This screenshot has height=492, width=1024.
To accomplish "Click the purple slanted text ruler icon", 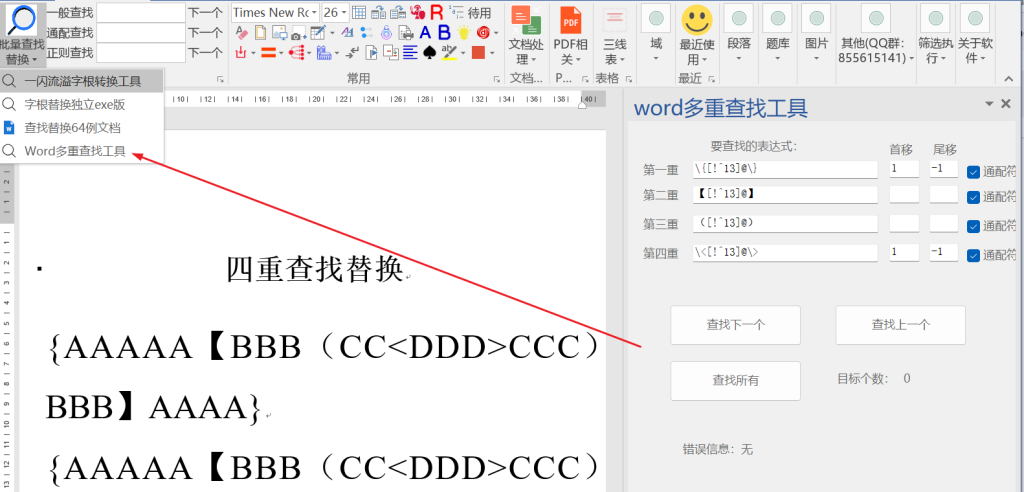I will click(x=347, y=32).
